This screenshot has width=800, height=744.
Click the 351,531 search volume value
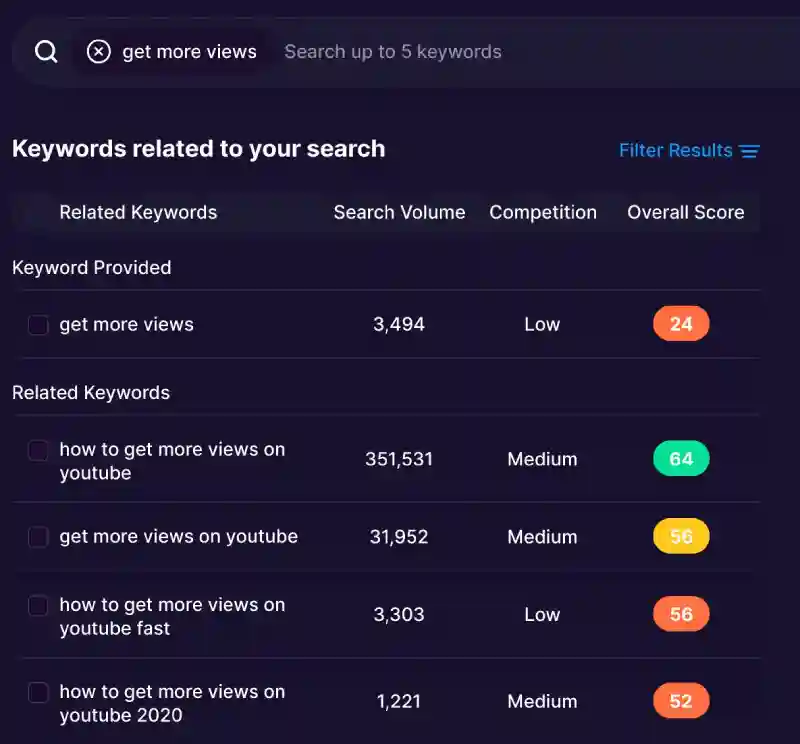click(399, 459)
